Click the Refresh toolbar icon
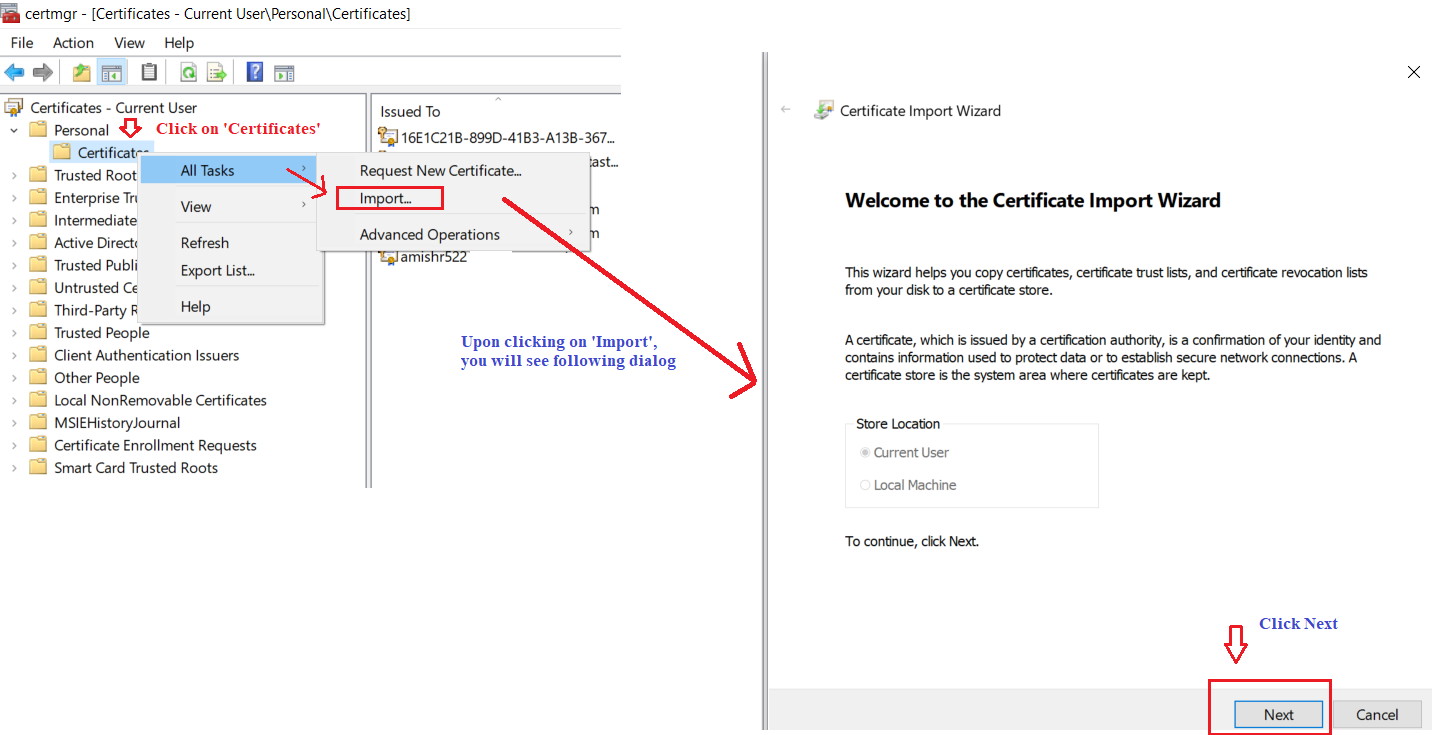This screenshot has height=735, width=1440. tap(188, 71)
